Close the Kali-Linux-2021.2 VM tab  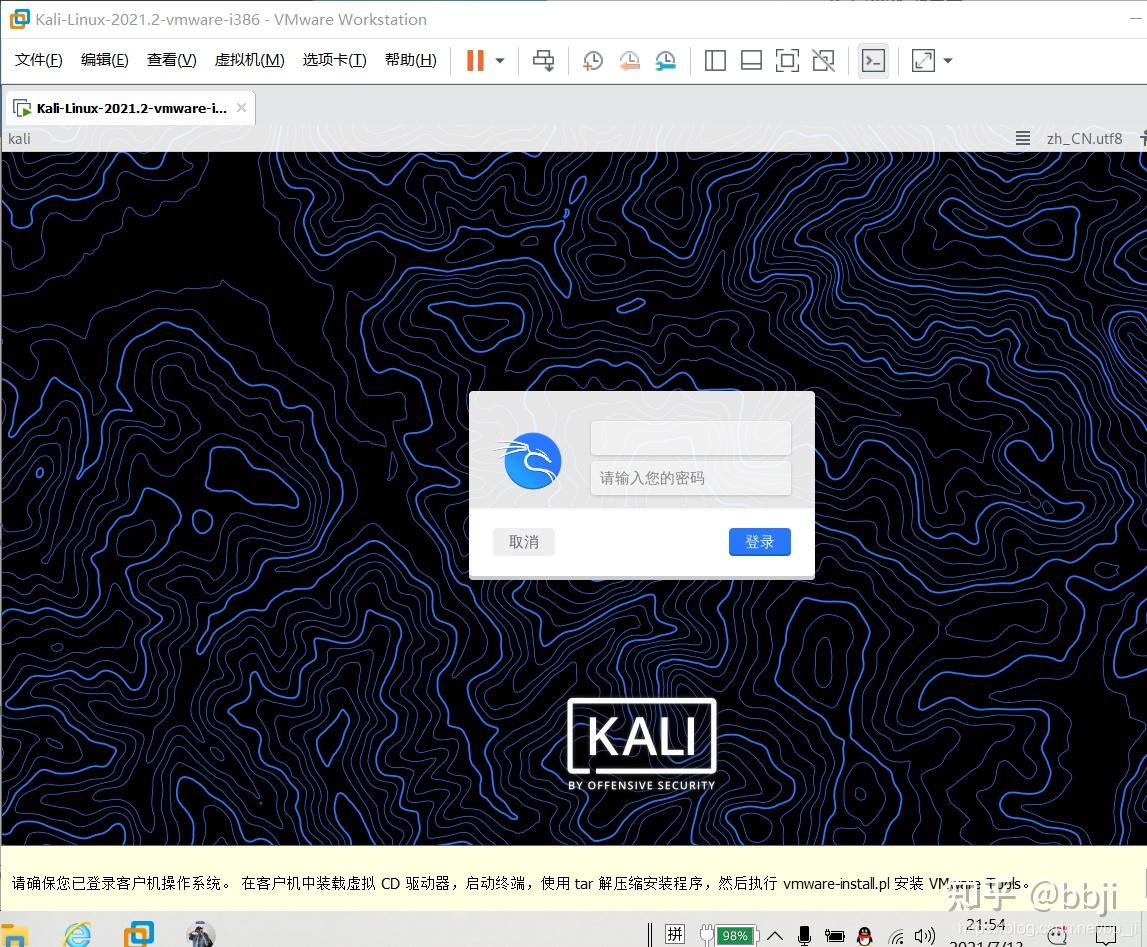coord(241,107)
